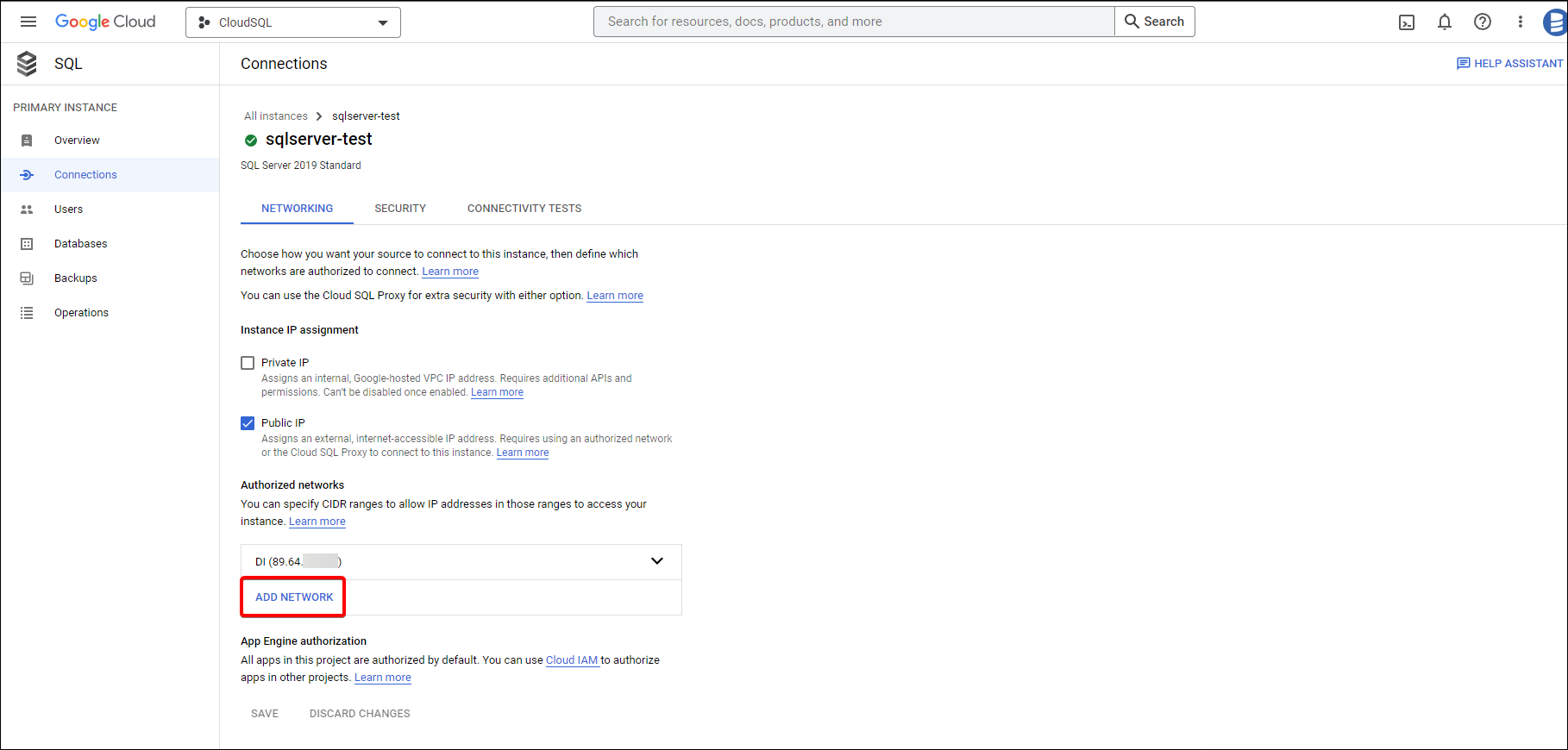Open the notifications bell
Screen dimensions: 1568x750
click(x=1445, y=22)
